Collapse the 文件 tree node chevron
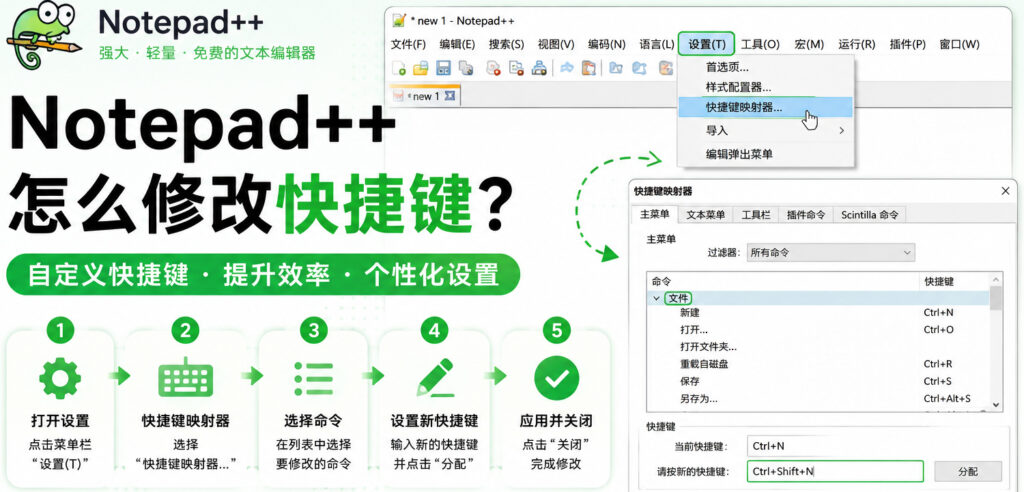Image resolution: width=1024 pixels, height=492 pixels. point(656,298)
